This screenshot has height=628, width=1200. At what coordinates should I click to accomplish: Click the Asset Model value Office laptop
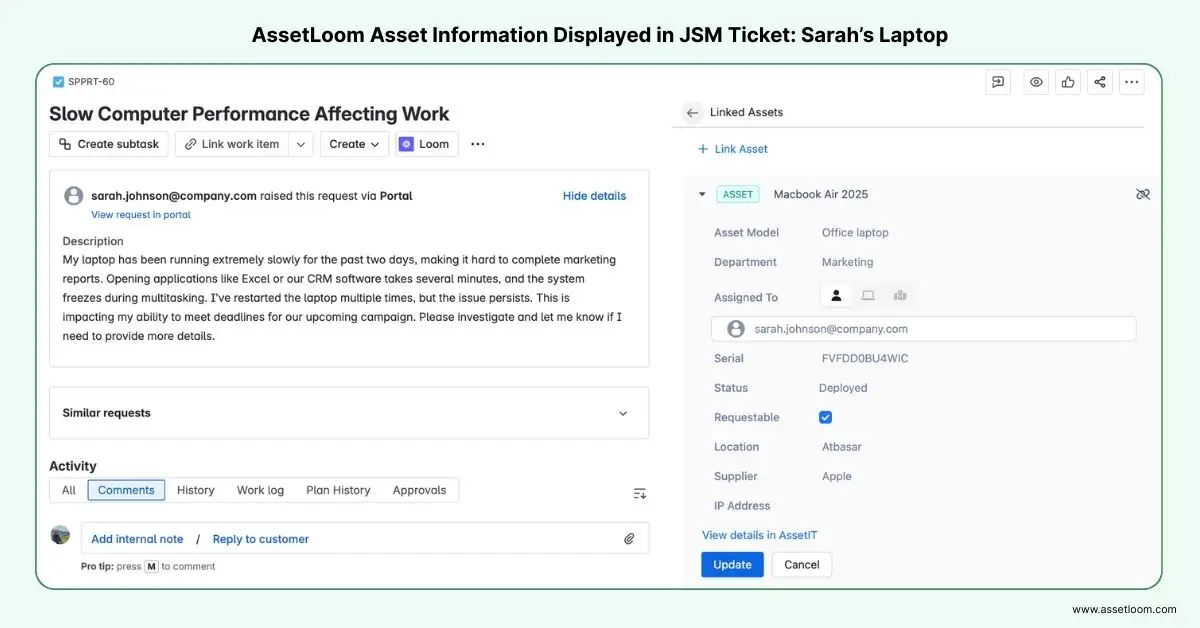click(x=855, y=233)
